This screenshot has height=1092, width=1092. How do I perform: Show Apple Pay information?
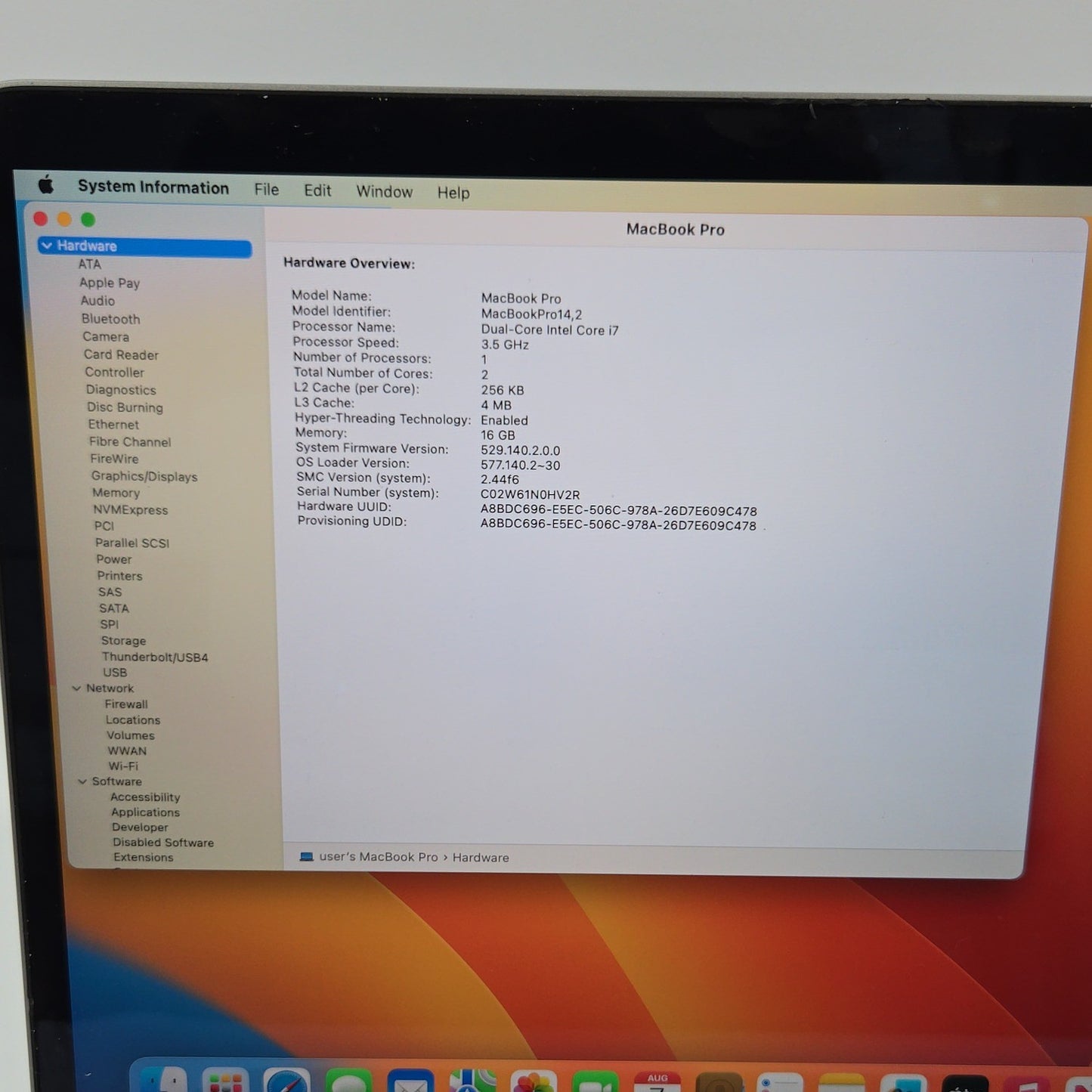(x=110, y=283)
